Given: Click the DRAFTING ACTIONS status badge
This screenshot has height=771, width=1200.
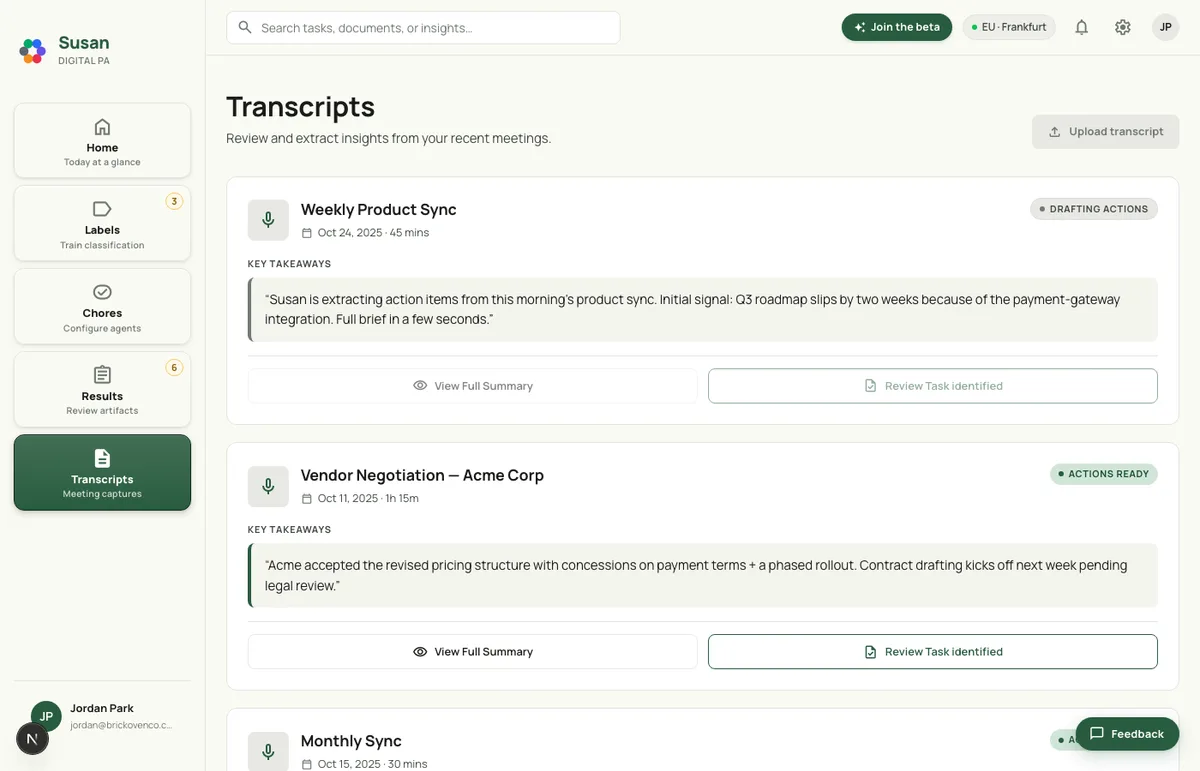Looking at the screenshot, I should click(x=1094, y=209).
